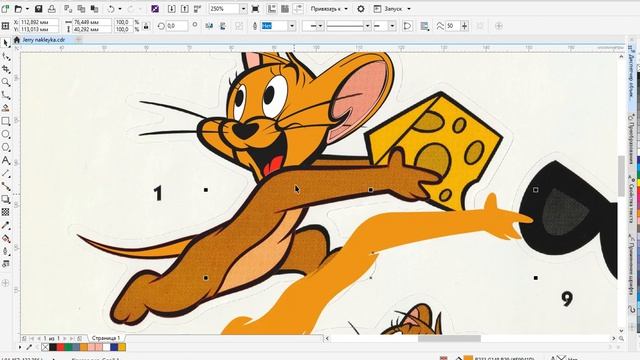Click the object width field

92,22
